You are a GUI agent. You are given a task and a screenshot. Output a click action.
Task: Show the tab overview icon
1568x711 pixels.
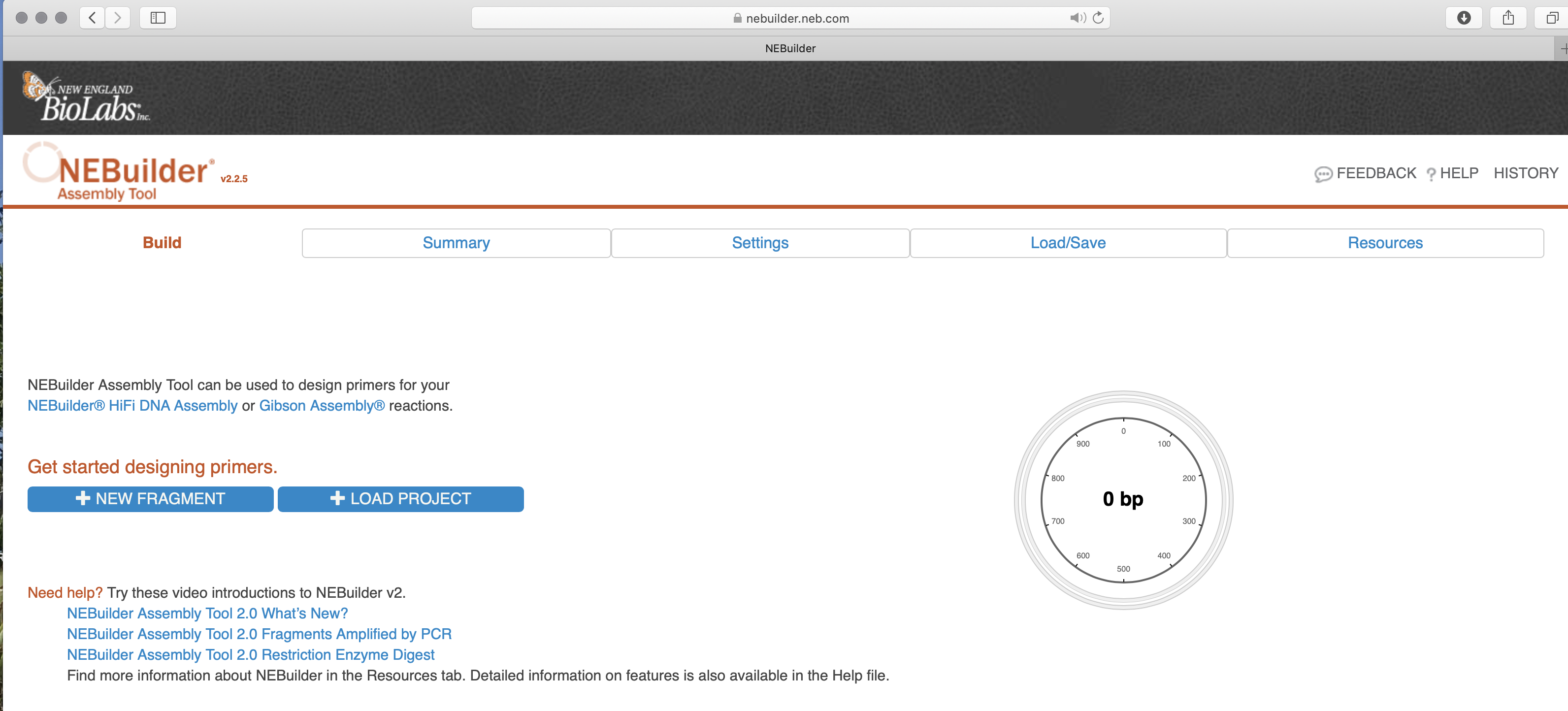coord(1552,18)
